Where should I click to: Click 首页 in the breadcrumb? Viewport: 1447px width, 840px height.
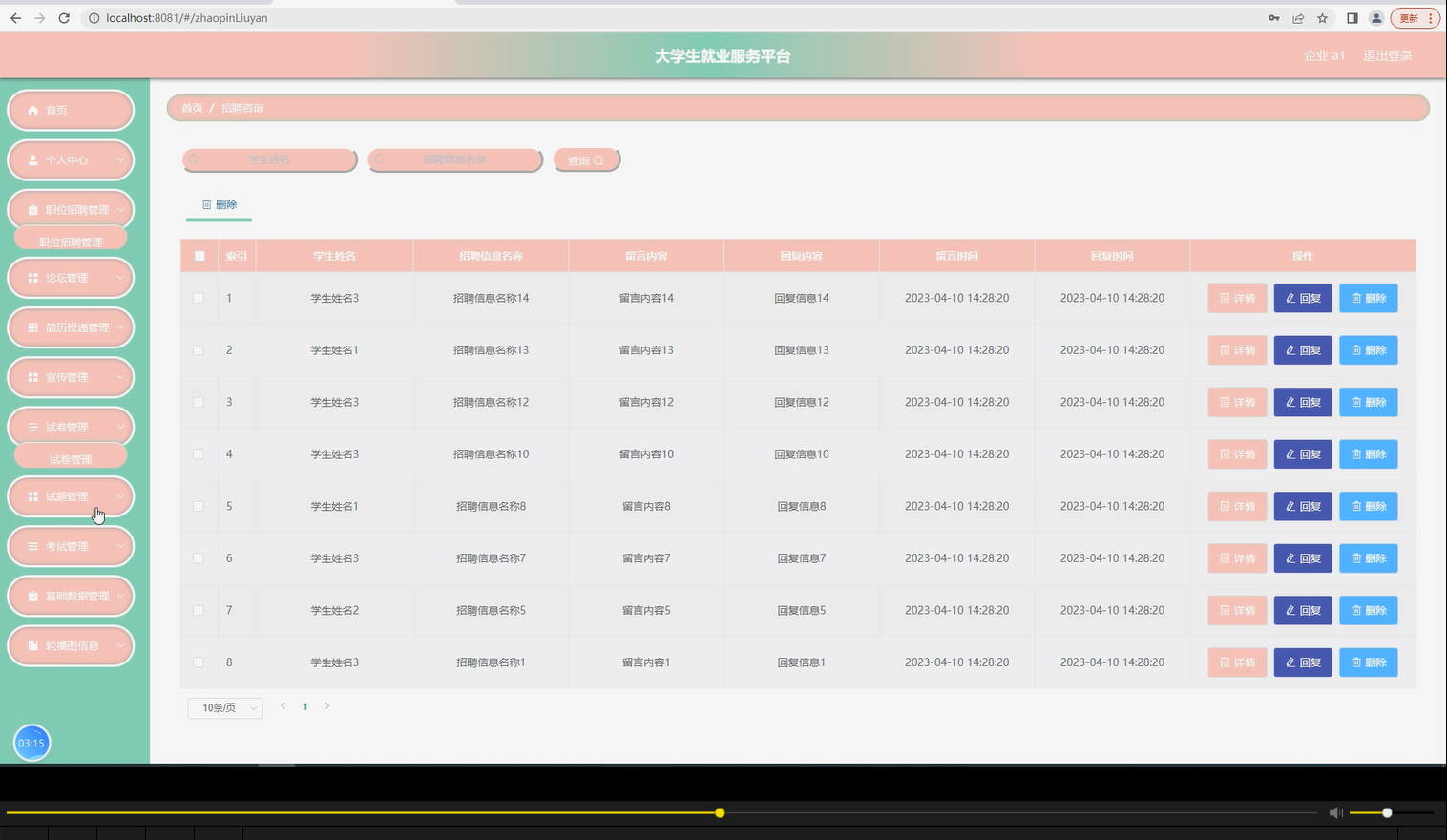pos(192,108)
